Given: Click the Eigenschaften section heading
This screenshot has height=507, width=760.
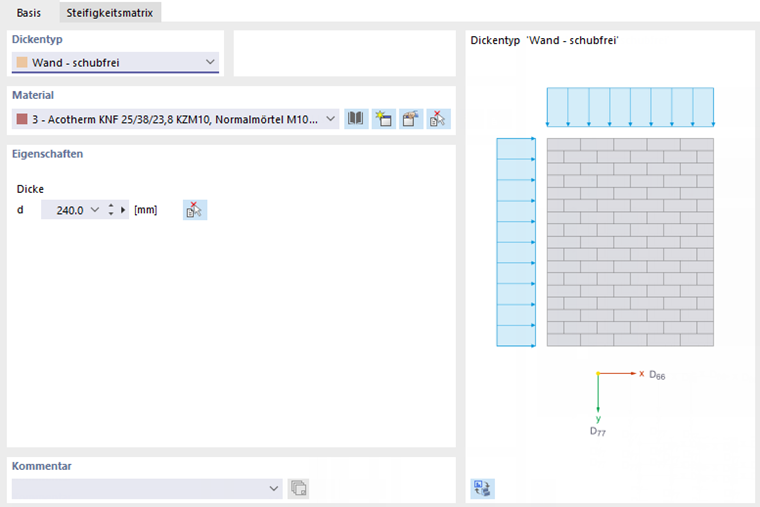Looking at the screenshot, I should tap(48, 154).
